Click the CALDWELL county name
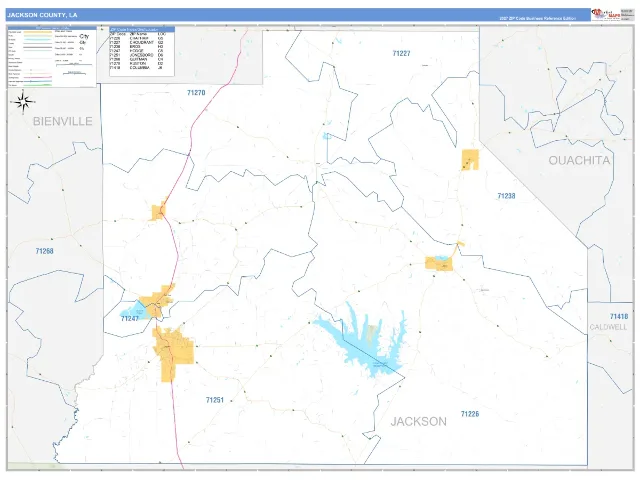The image size is (640, 480). click(x=608, y=327)
